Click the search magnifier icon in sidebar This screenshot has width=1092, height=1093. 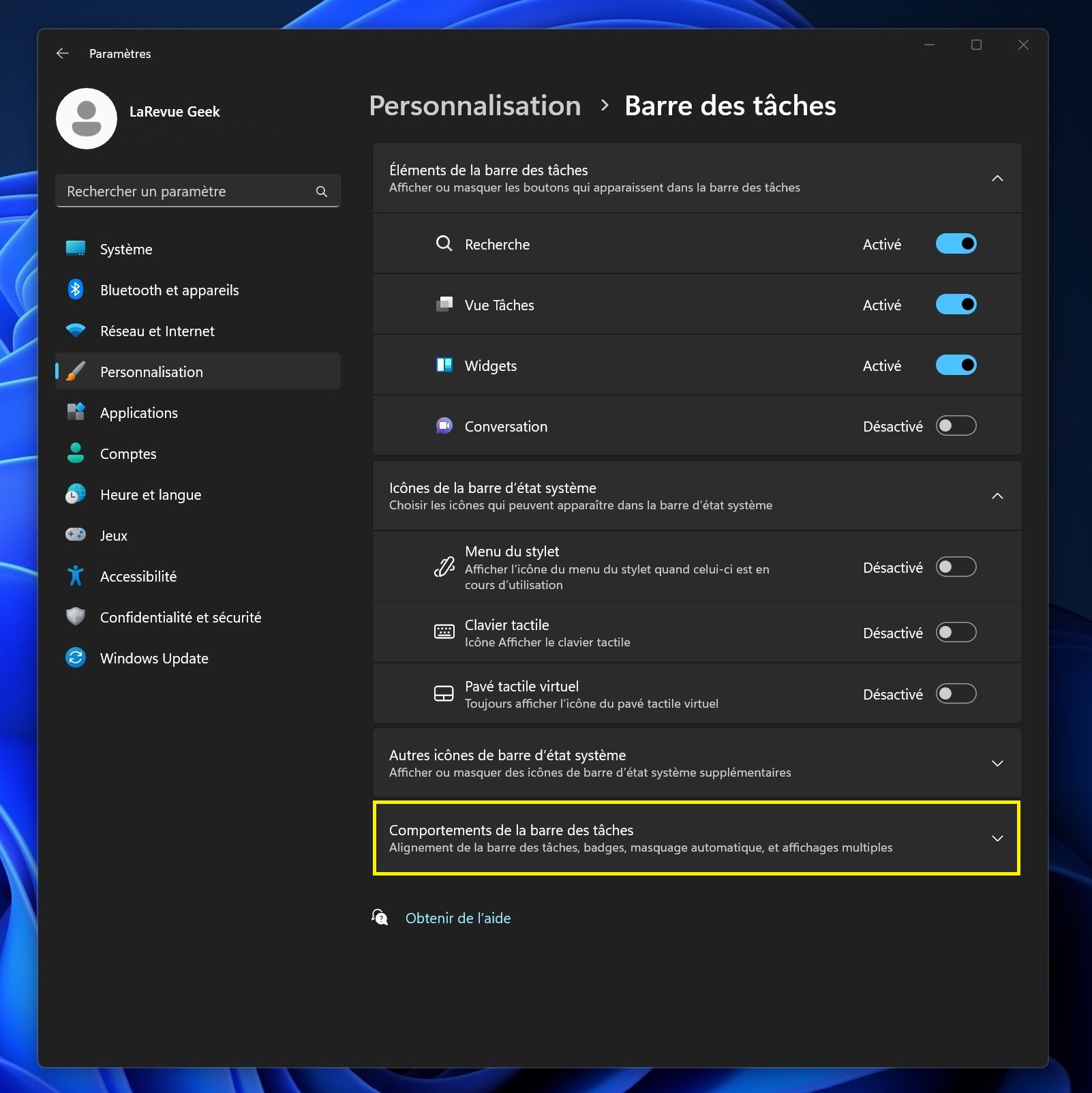pos(322,192)
